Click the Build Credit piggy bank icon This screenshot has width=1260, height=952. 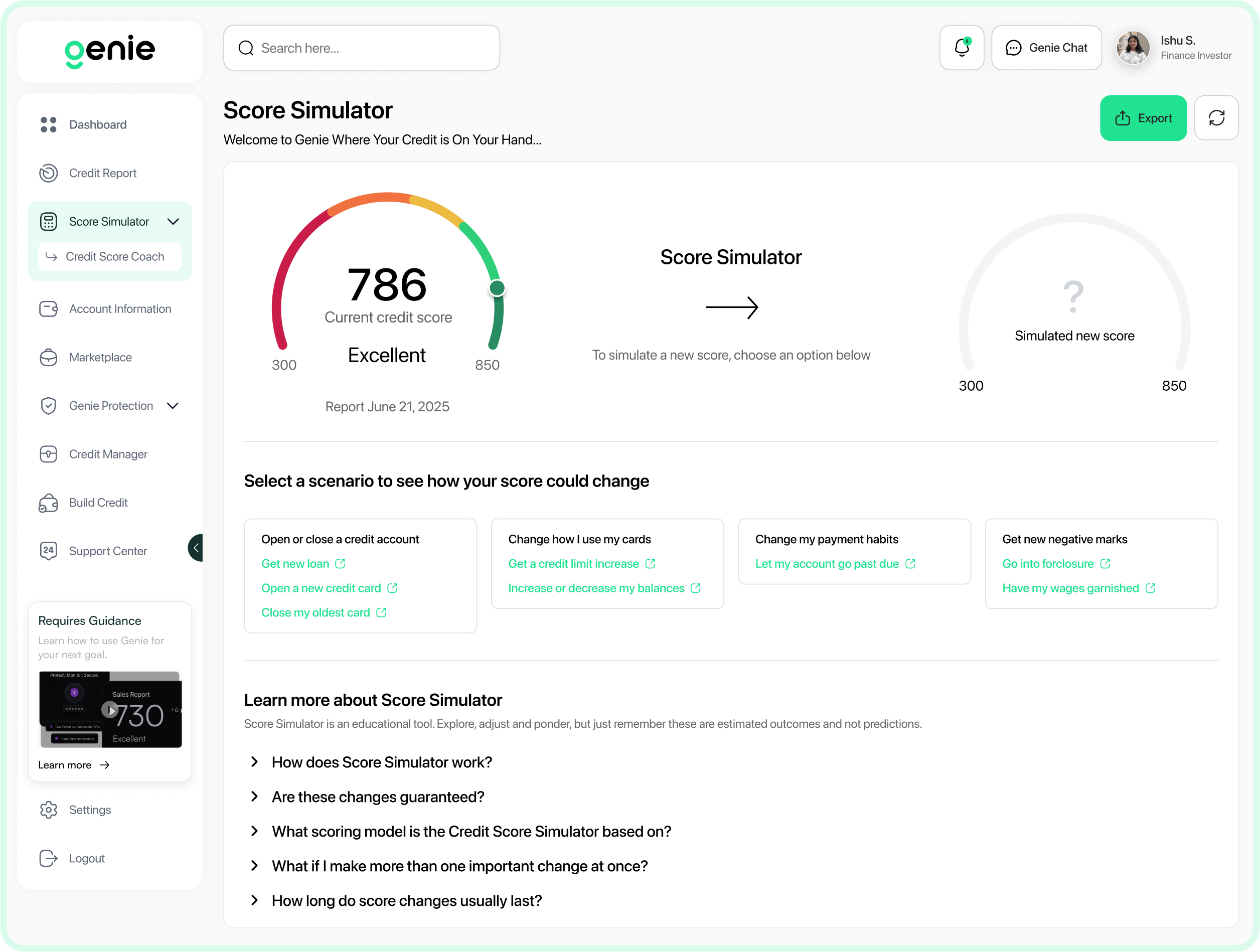coord(49,503)
